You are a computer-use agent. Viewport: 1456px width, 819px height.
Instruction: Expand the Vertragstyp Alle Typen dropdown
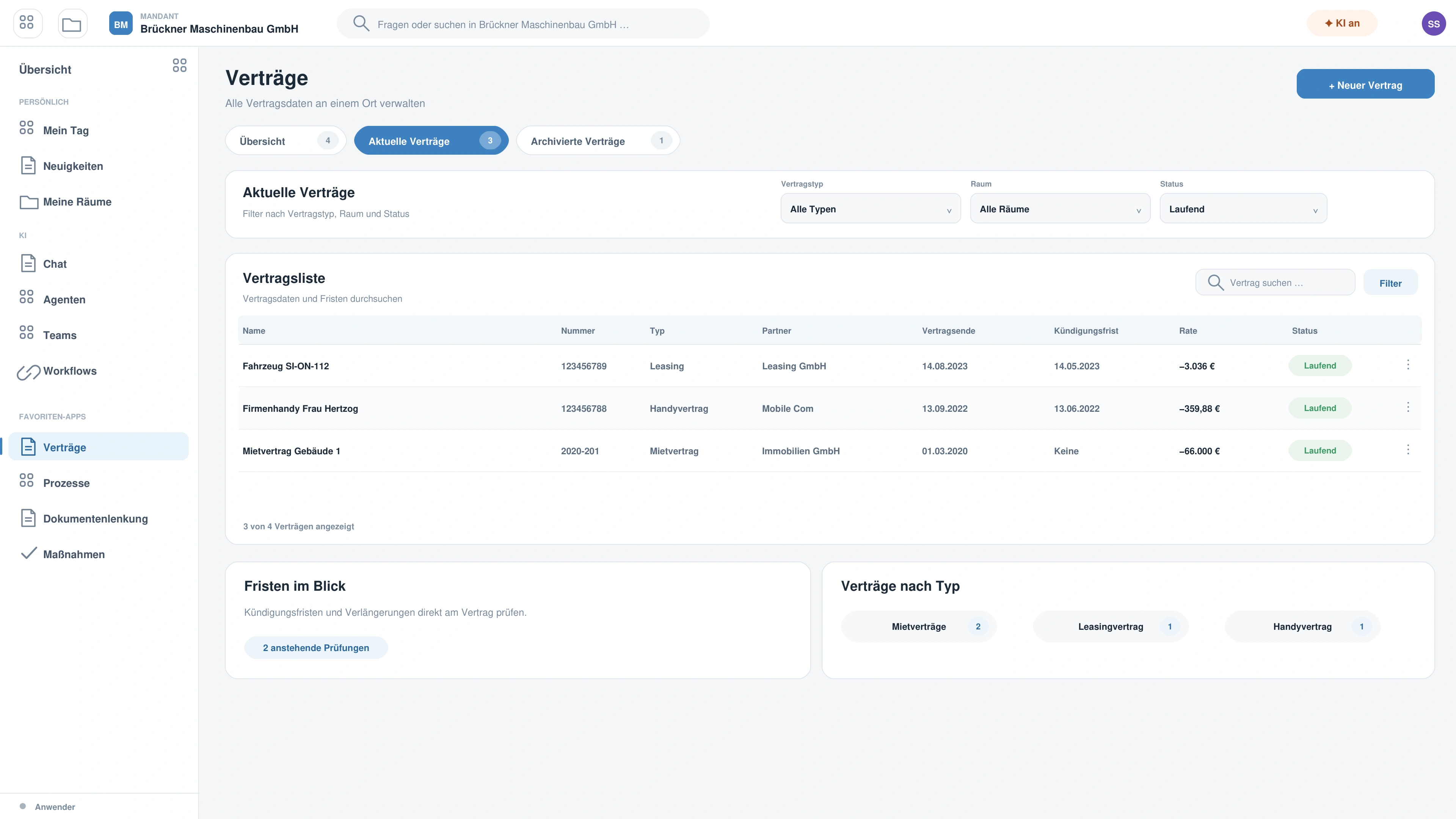(871, 209)
